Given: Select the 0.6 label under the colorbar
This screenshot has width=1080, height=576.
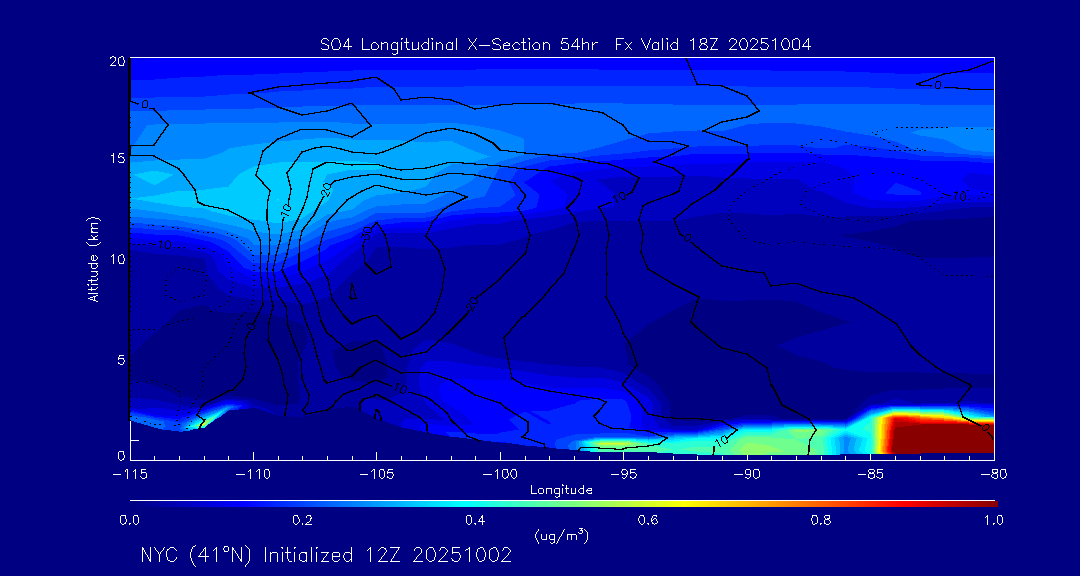Looking at the screenshot, I should tap(648, 520).
